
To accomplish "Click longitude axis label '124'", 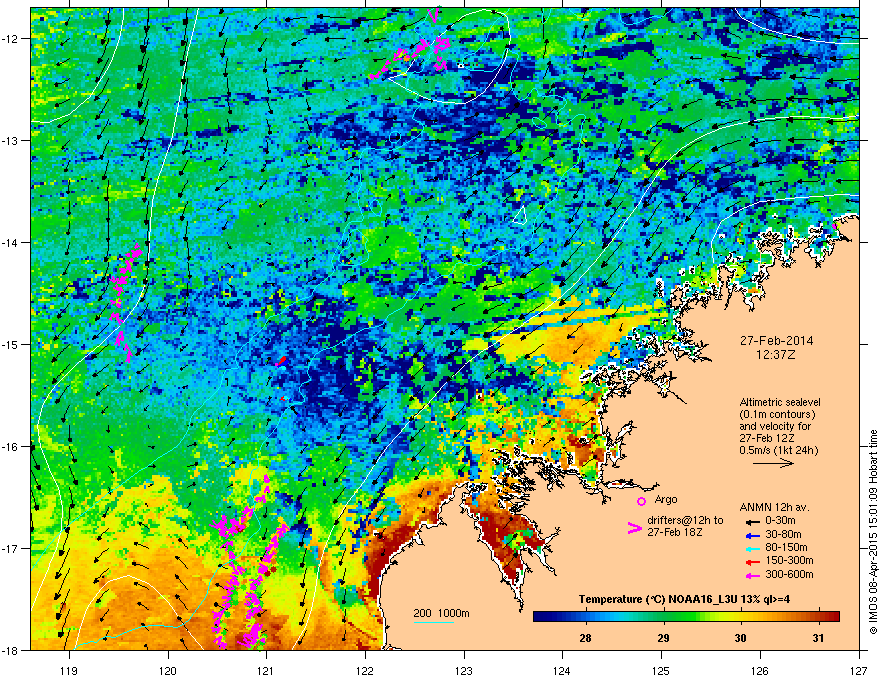I will tap(562, 670).
